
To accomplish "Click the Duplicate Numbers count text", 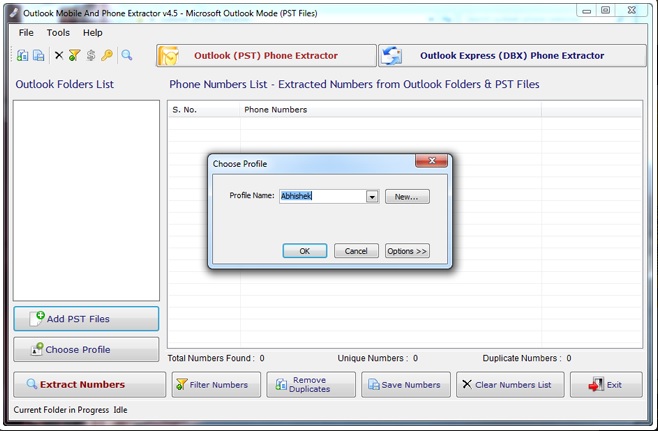I will [527, 358].
